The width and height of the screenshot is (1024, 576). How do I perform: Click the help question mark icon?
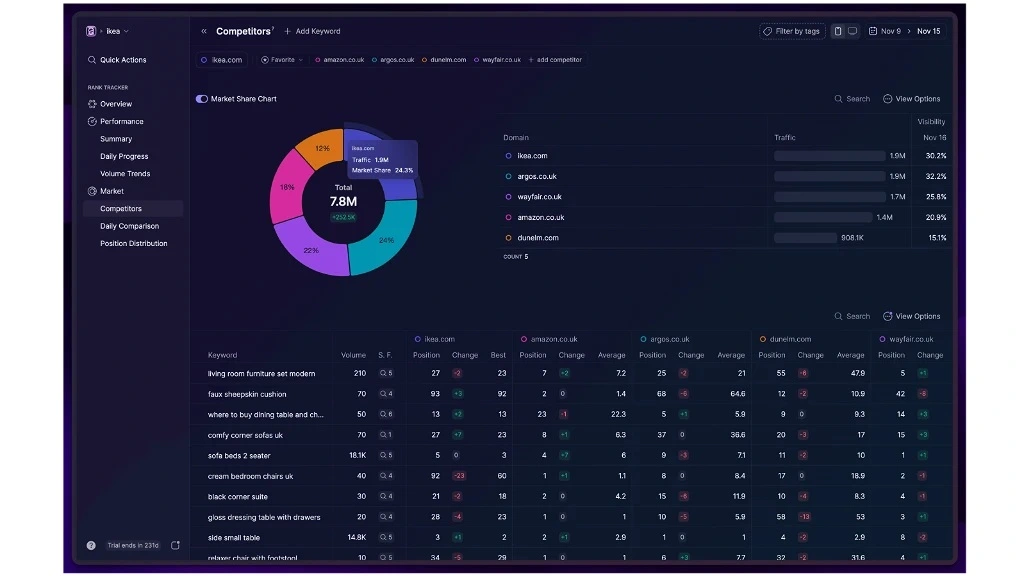click(x=91, y=545)
